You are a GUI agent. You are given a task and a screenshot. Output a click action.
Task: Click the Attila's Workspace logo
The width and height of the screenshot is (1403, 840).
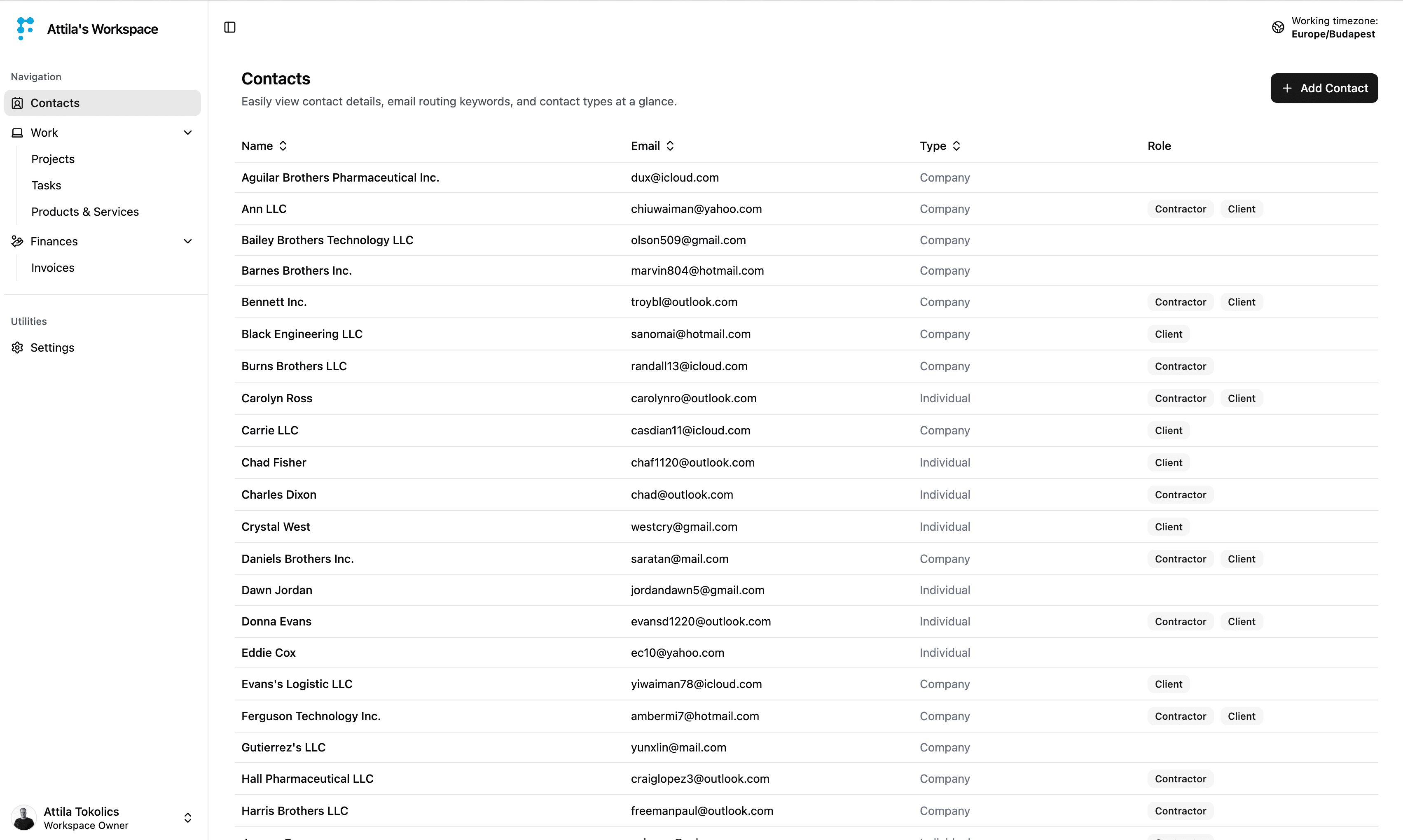24,28
